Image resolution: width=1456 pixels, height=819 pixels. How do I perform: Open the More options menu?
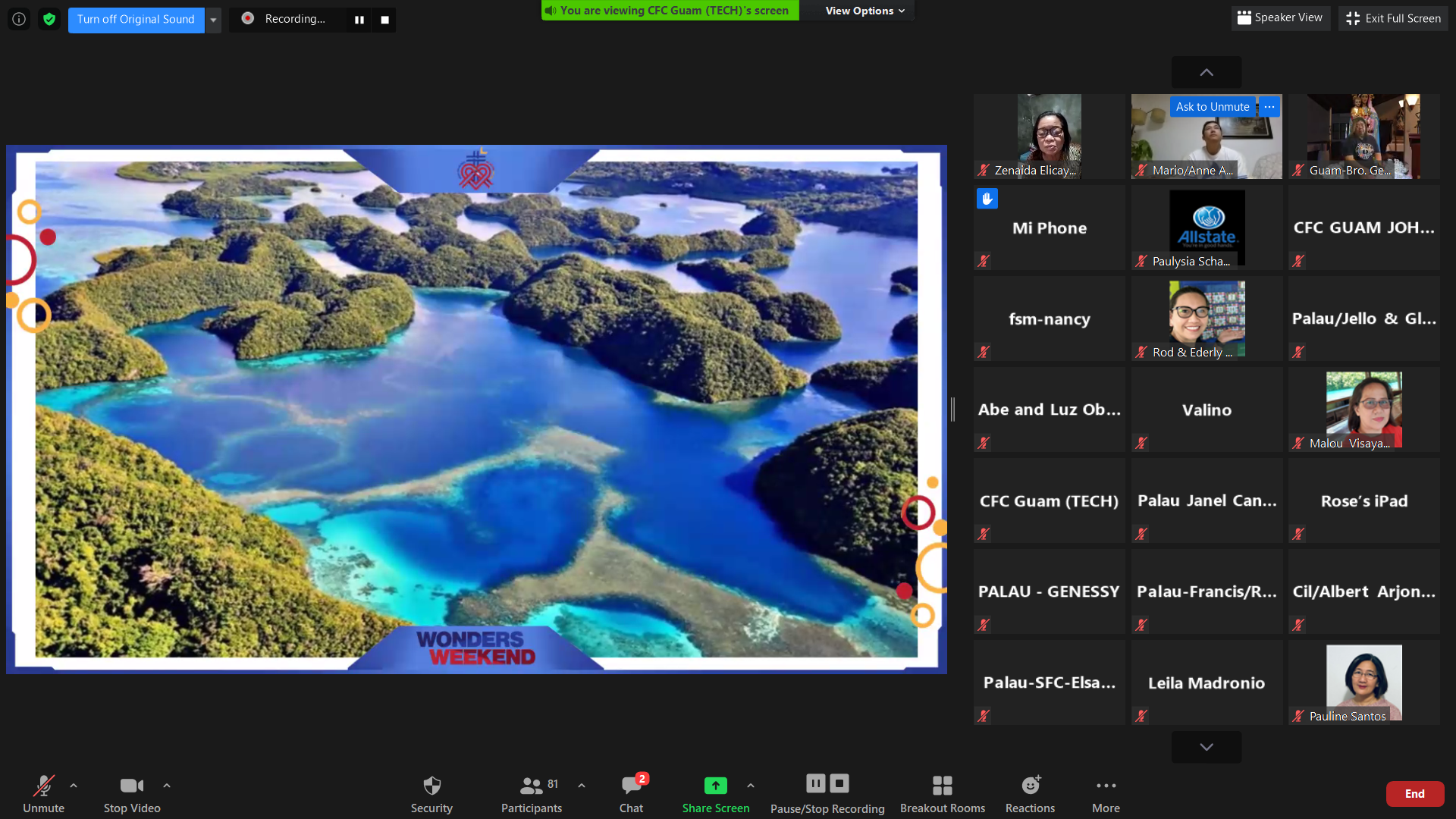click(1106, 794)
